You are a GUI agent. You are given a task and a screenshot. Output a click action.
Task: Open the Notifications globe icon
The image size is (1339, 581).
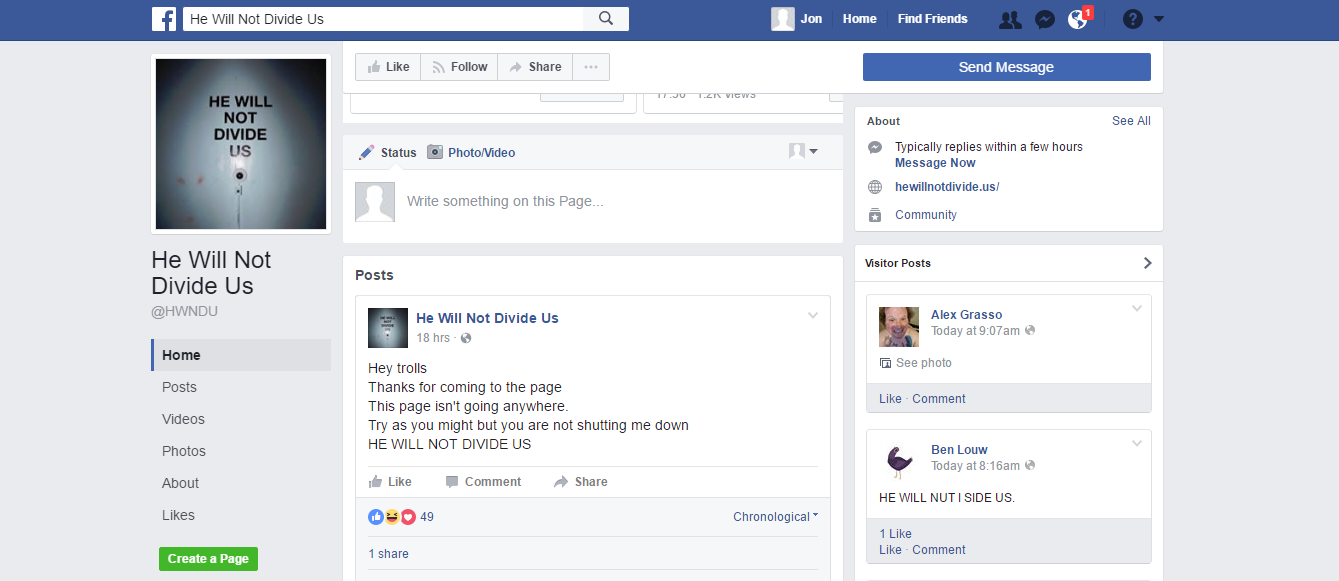coord(1078,19)
